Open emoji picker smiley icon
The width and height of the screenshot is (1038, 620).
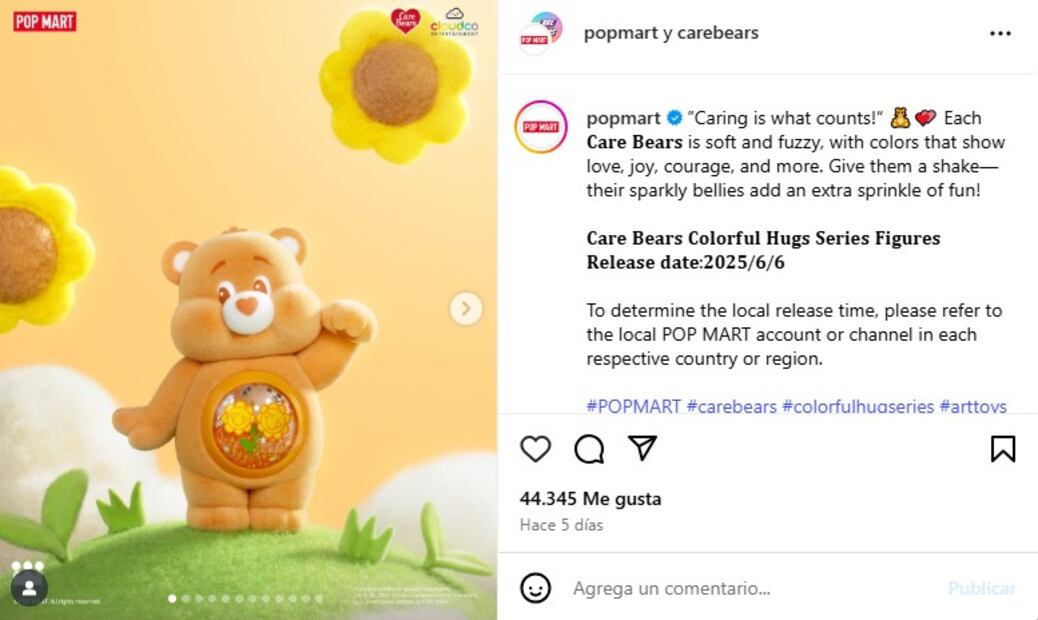[x=535, y=588]
